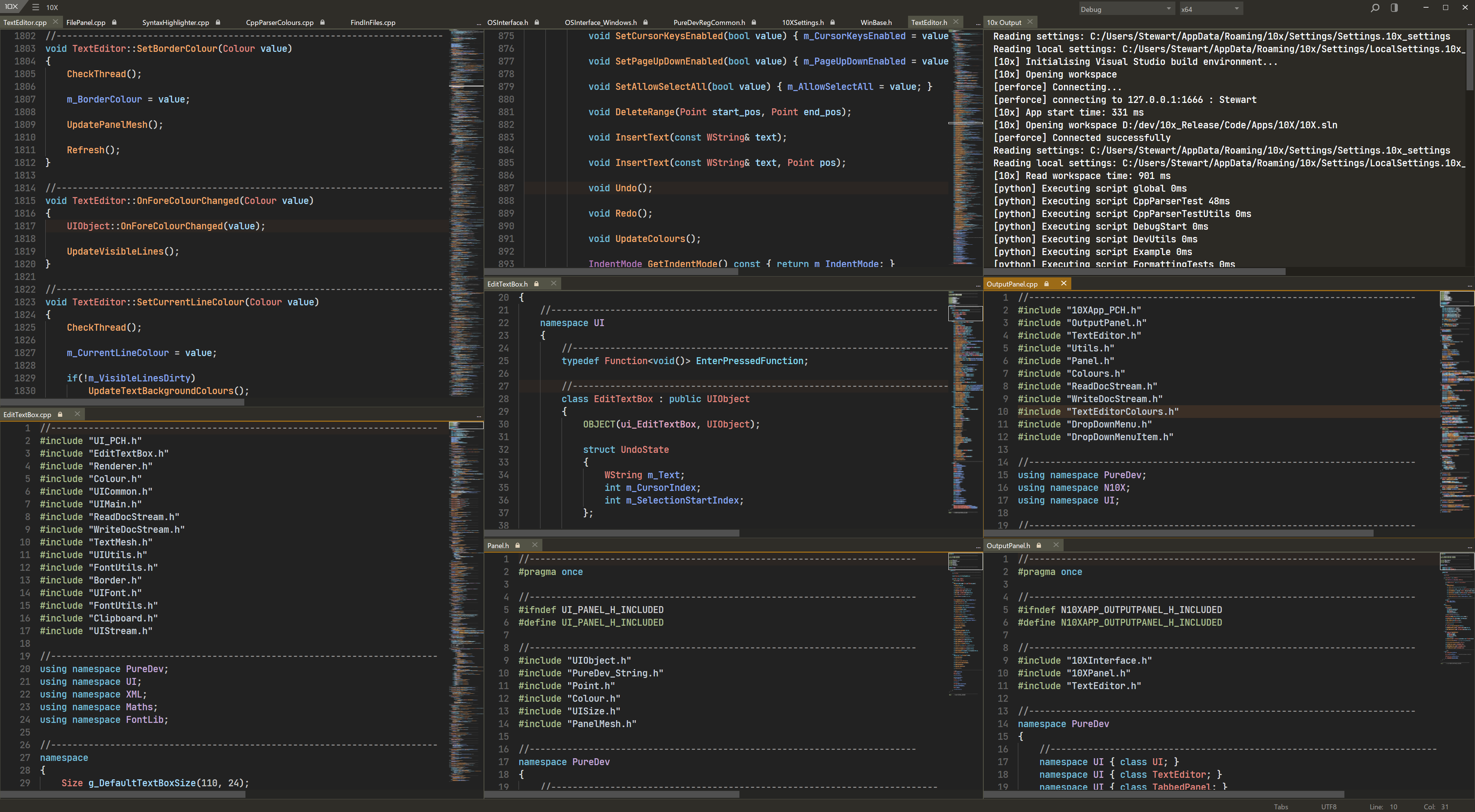
Task: Expand tab overflow in EditTextBox.h panel
Action: coord(978,285)
